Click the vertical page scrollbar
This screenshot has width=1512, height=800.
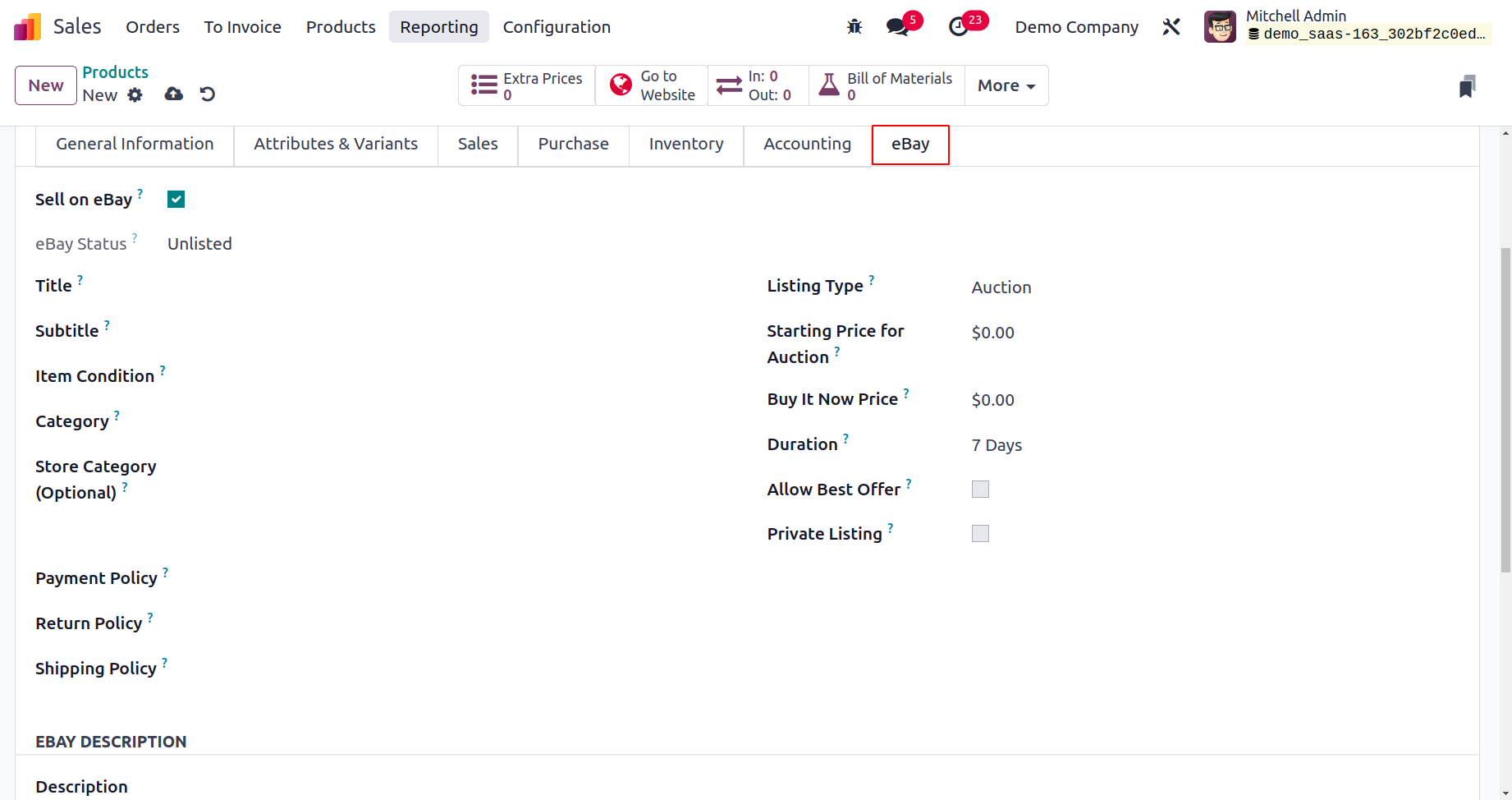pos(1505,411)
